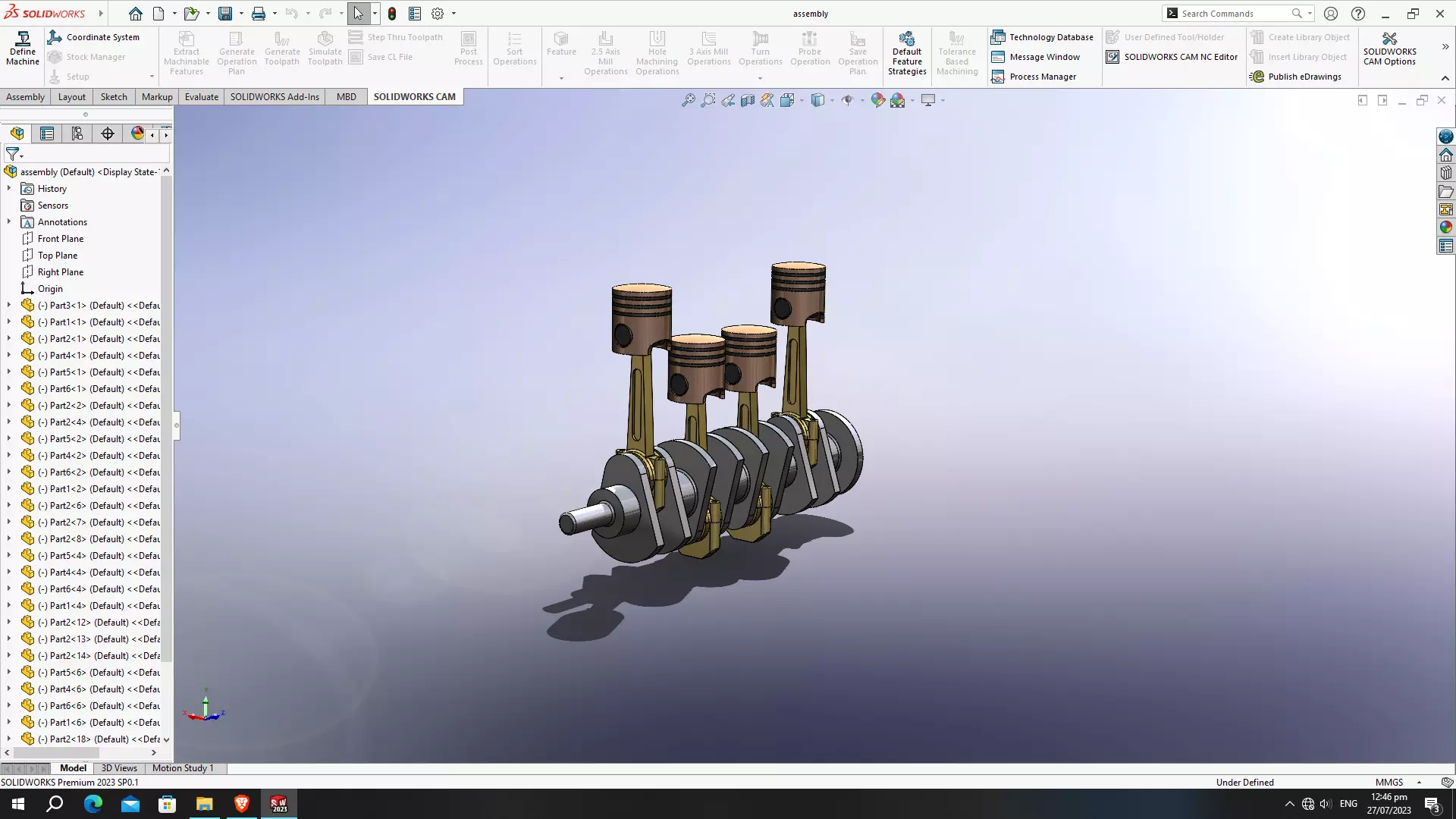Image resolution: width=1456 pixels, height=819 pixels.
Task: Expand the History tree node
Action: (9, 188)
